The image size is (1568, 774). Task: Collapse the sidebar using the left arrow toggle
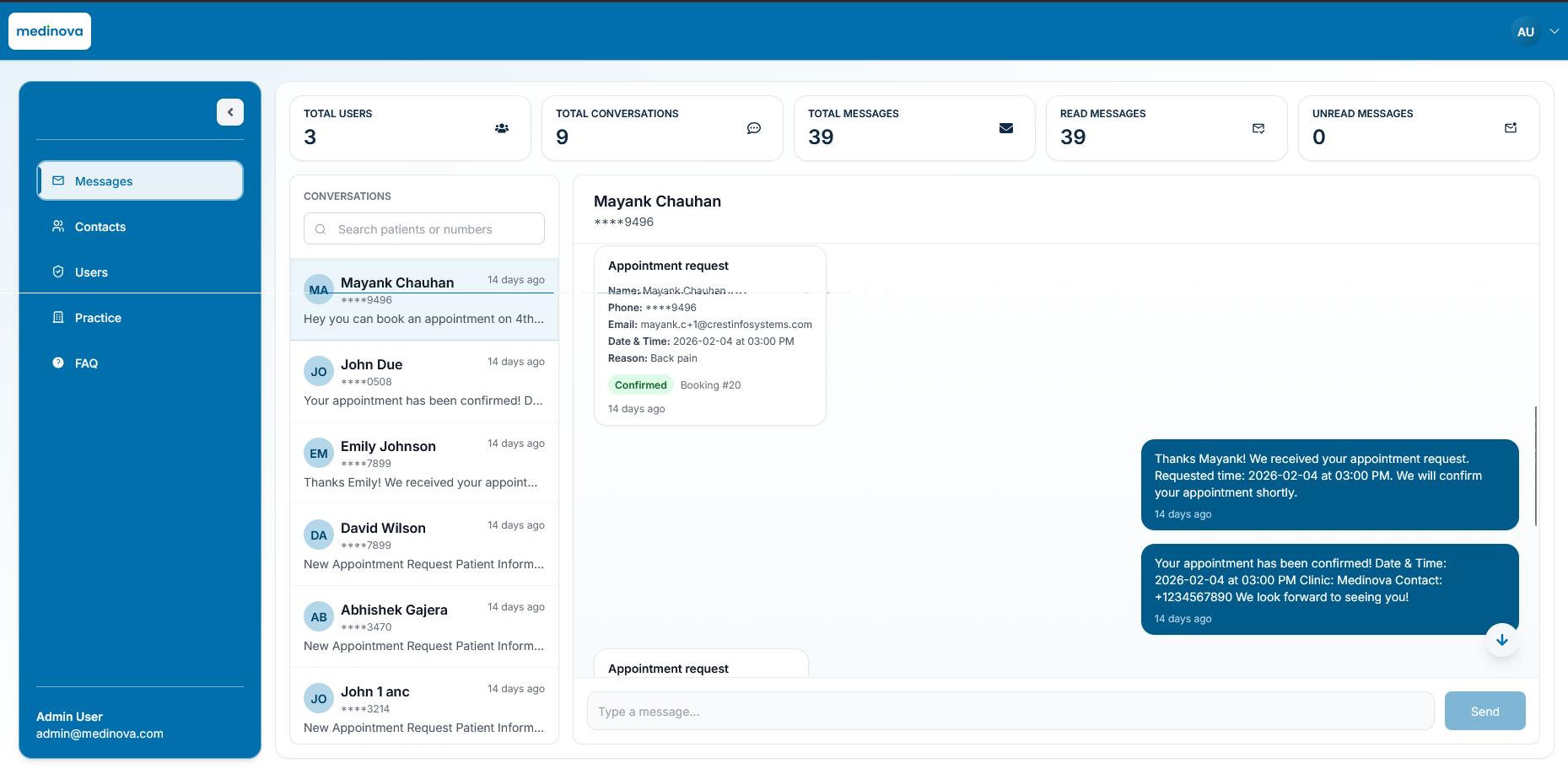coord(230,111)
